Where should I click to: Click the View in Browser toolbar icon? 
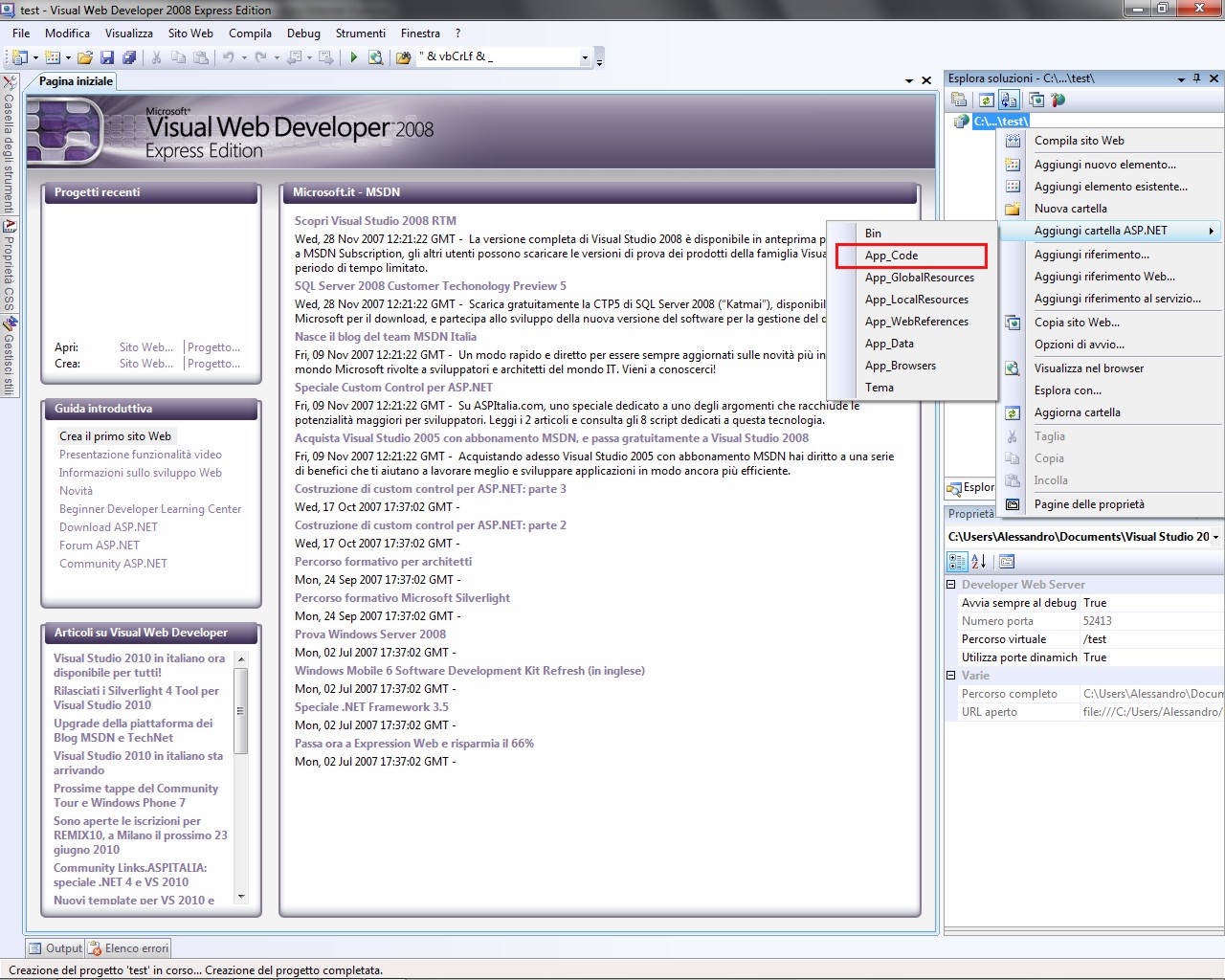pos(376,57)
